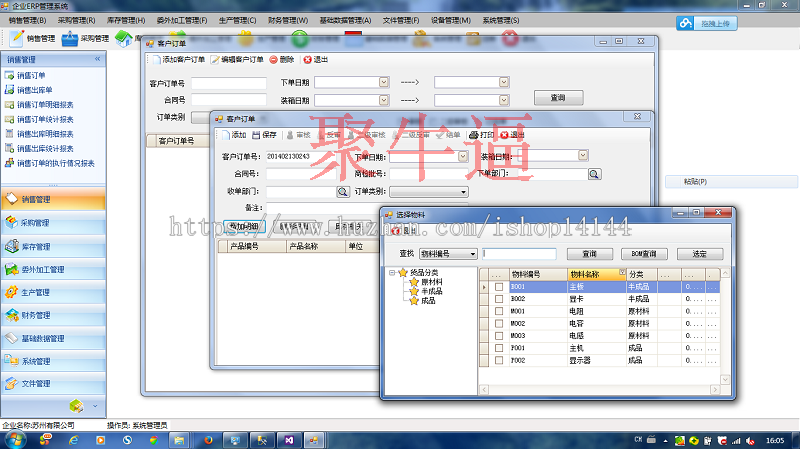Open Internet Explorer from the taskbar
Screen dimensions: 800x449
tap(73, 440)
